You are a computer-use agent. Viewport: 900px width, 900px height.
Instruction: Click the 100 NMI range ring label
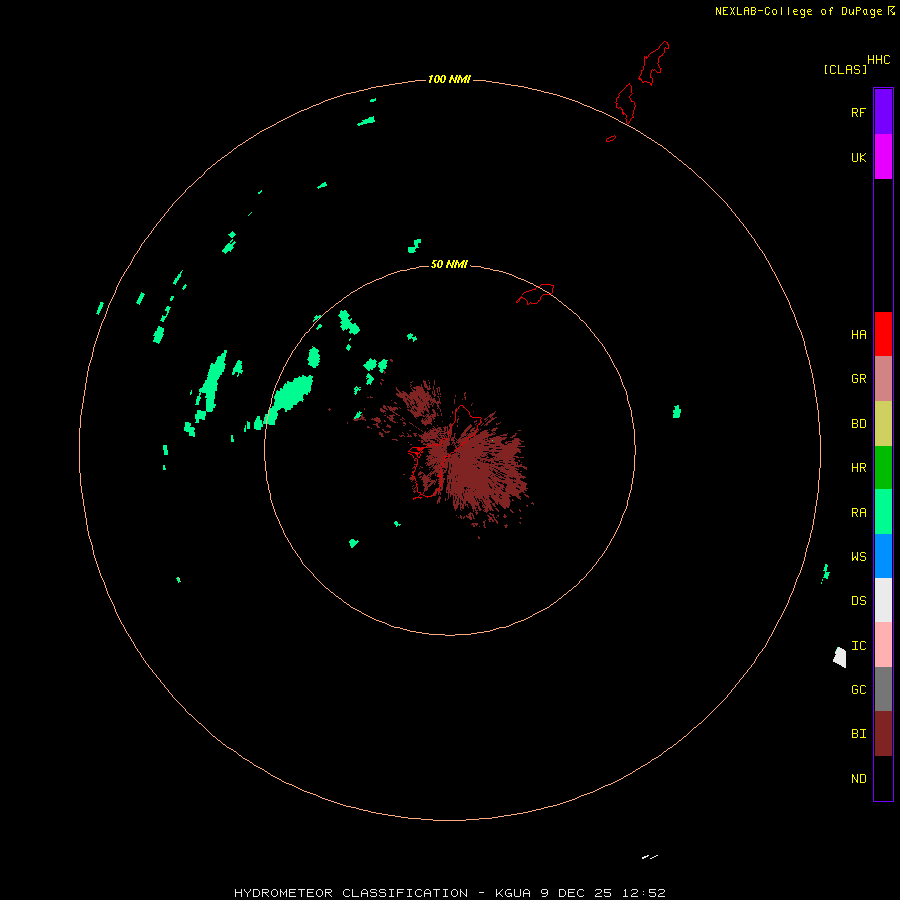click(x=449, y=79)
